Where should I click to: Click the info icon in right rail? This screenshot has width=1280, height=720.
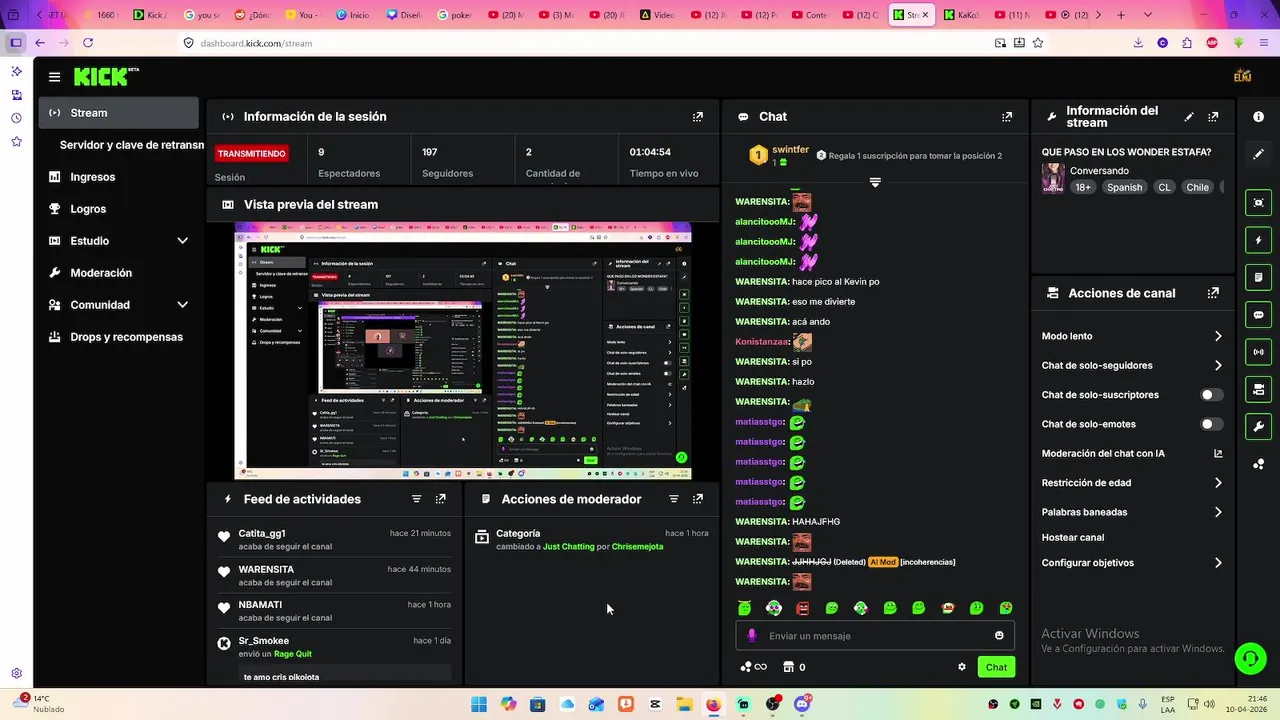1258,117
